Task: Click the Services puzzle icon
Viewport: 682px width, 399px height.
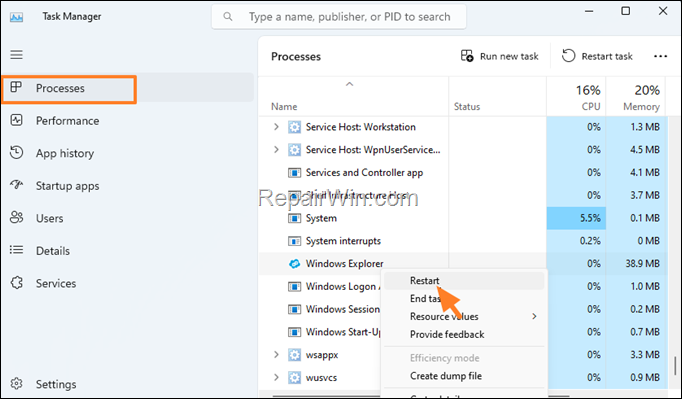Action: point(17,283)
